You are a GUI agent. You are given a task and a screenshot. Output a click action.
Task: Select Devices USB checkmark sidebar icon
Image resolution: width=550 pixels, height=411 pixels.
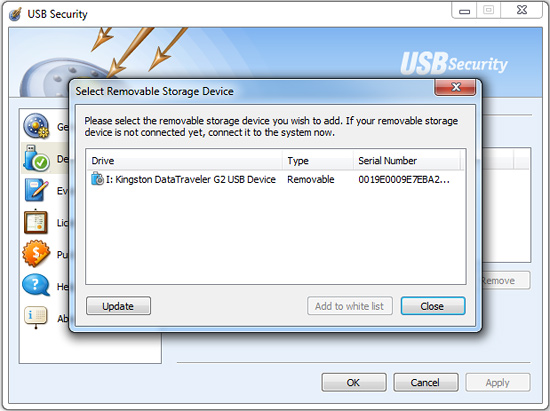pyautogui.click(x=36, y=158)
